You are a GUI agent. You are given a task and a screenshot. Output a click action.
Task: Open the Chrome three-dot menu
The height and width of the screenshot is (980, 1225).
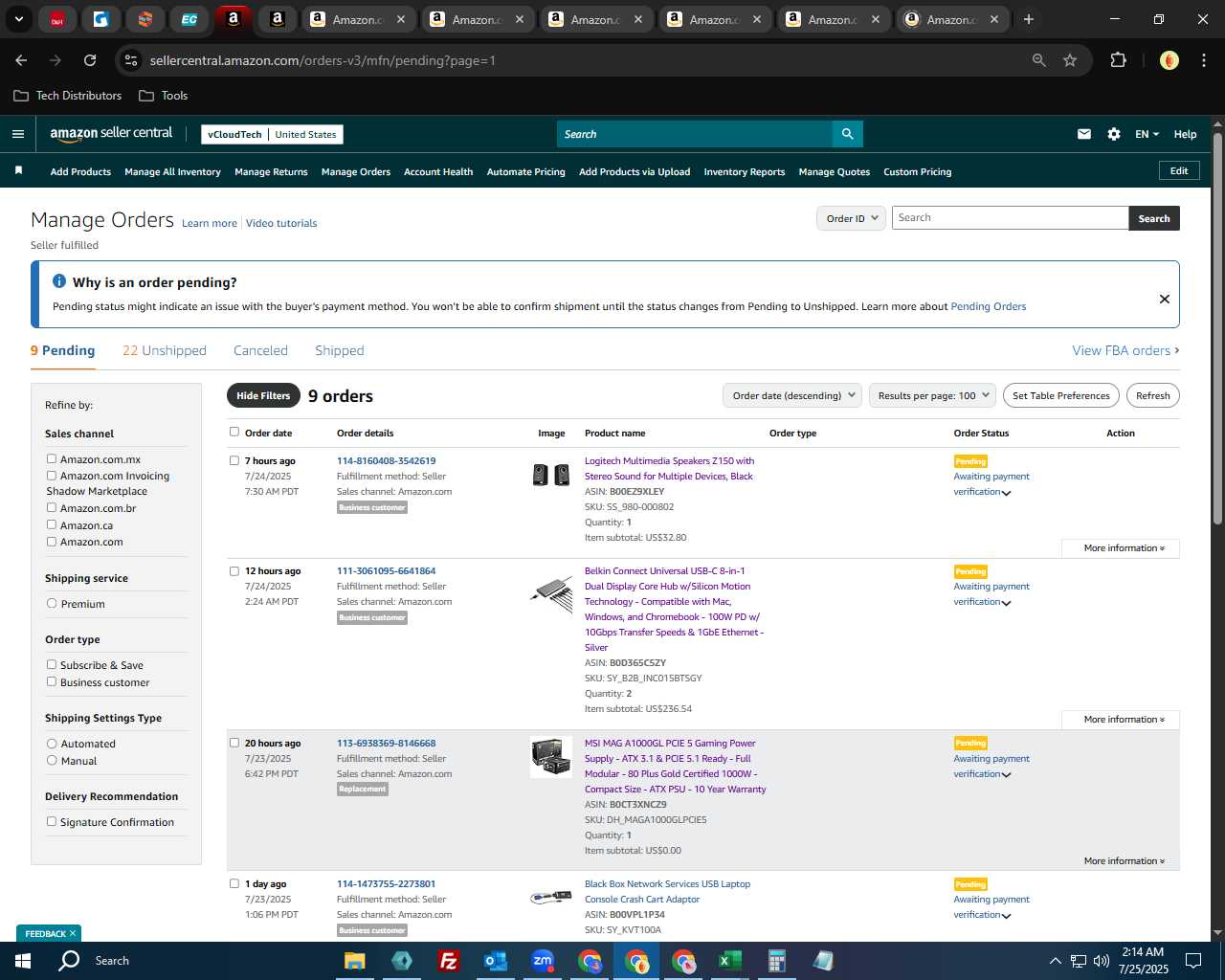[x=1202, y=60]
